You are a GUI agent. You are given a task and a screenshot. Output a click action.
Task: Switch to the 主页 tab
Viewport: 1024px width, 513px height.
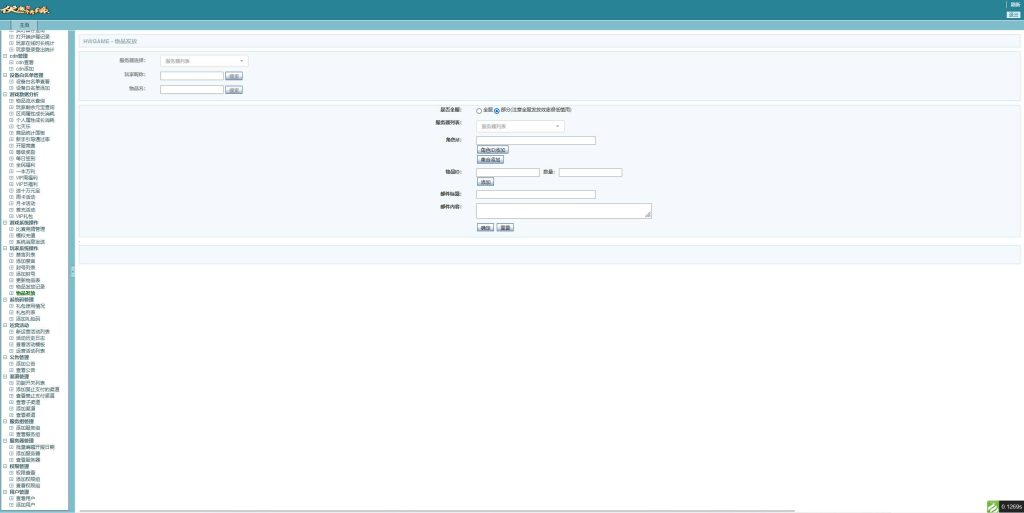pos(25,24)
